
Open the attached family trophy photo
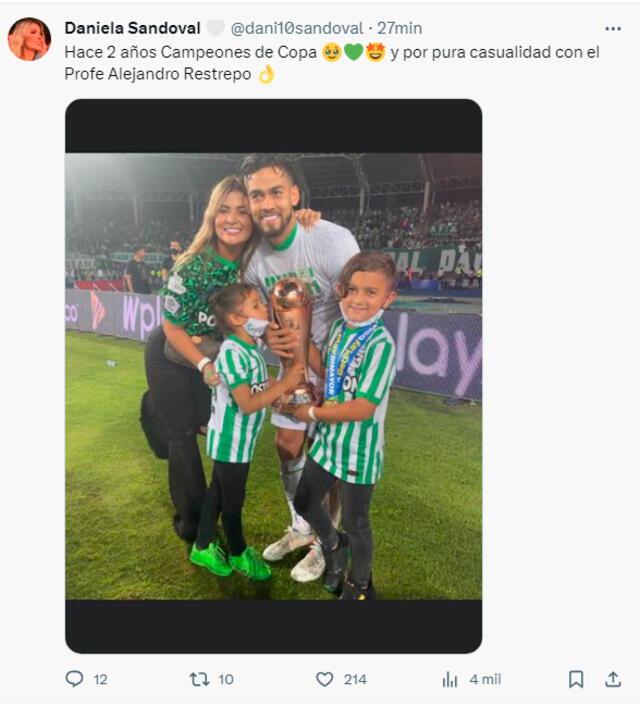click(273, 376)
